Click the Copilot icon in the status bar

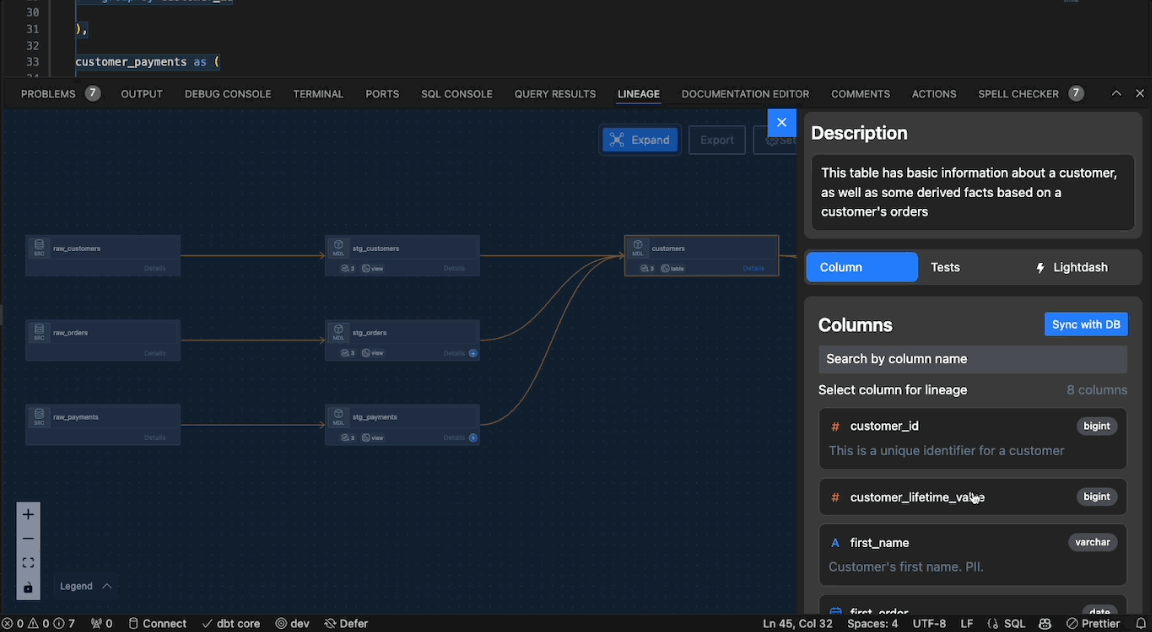click(x=1045, y=623)
